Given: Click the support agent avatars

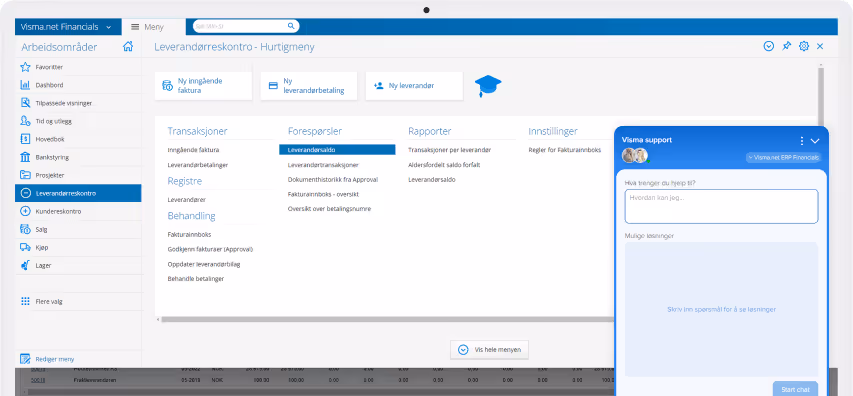Looking at the screenshot, I should tap(635, 156).
